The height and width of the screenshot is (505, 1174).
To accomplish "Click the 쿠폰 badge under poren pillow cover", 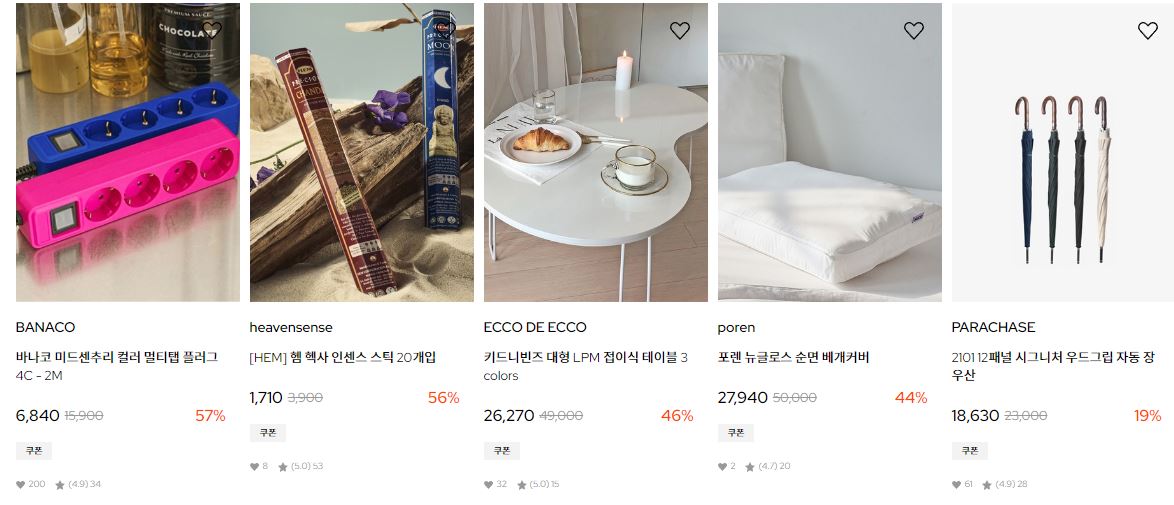I will [x=736, y=432].
